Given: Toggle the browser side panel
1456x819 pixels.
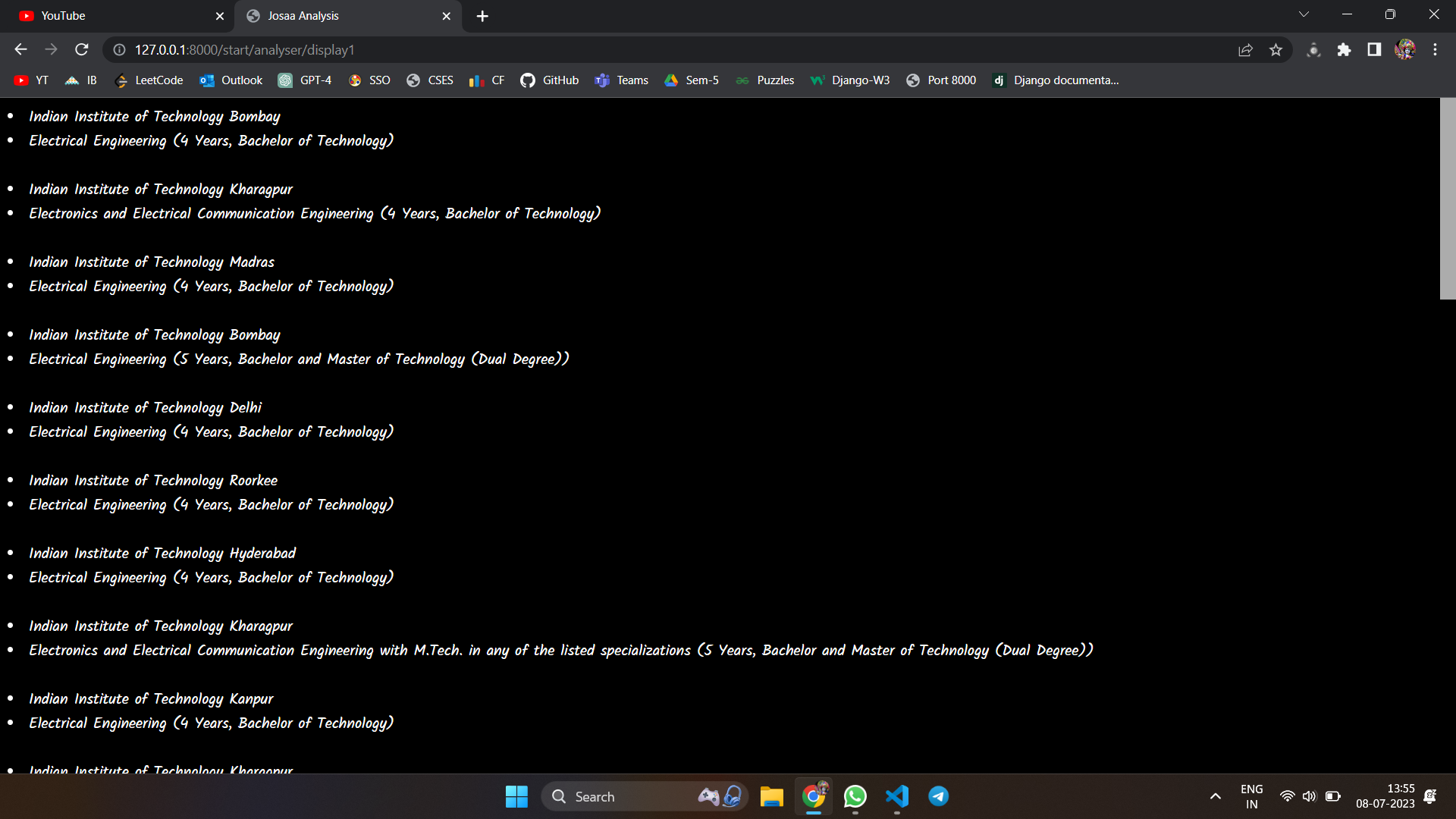Looking at the screenshot, I should [x=1374, y=50].
